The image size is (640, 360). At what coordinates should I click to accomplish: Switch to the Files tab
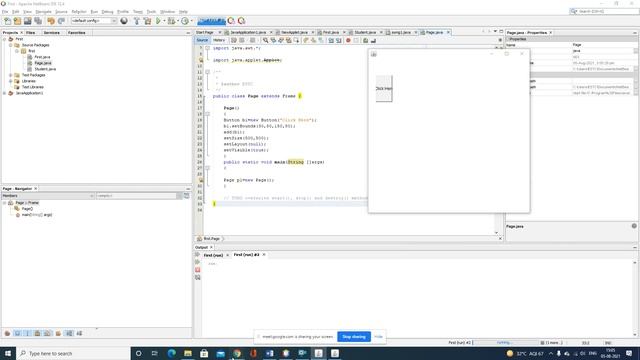point(31,33)
